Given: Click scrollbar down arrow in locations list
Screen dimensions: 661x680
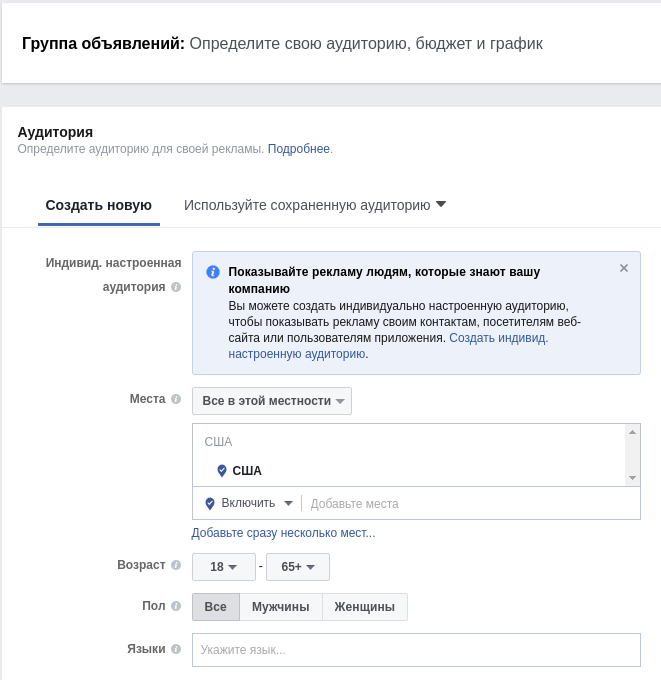Looking at the screenshot, I should tap(632, 478).
